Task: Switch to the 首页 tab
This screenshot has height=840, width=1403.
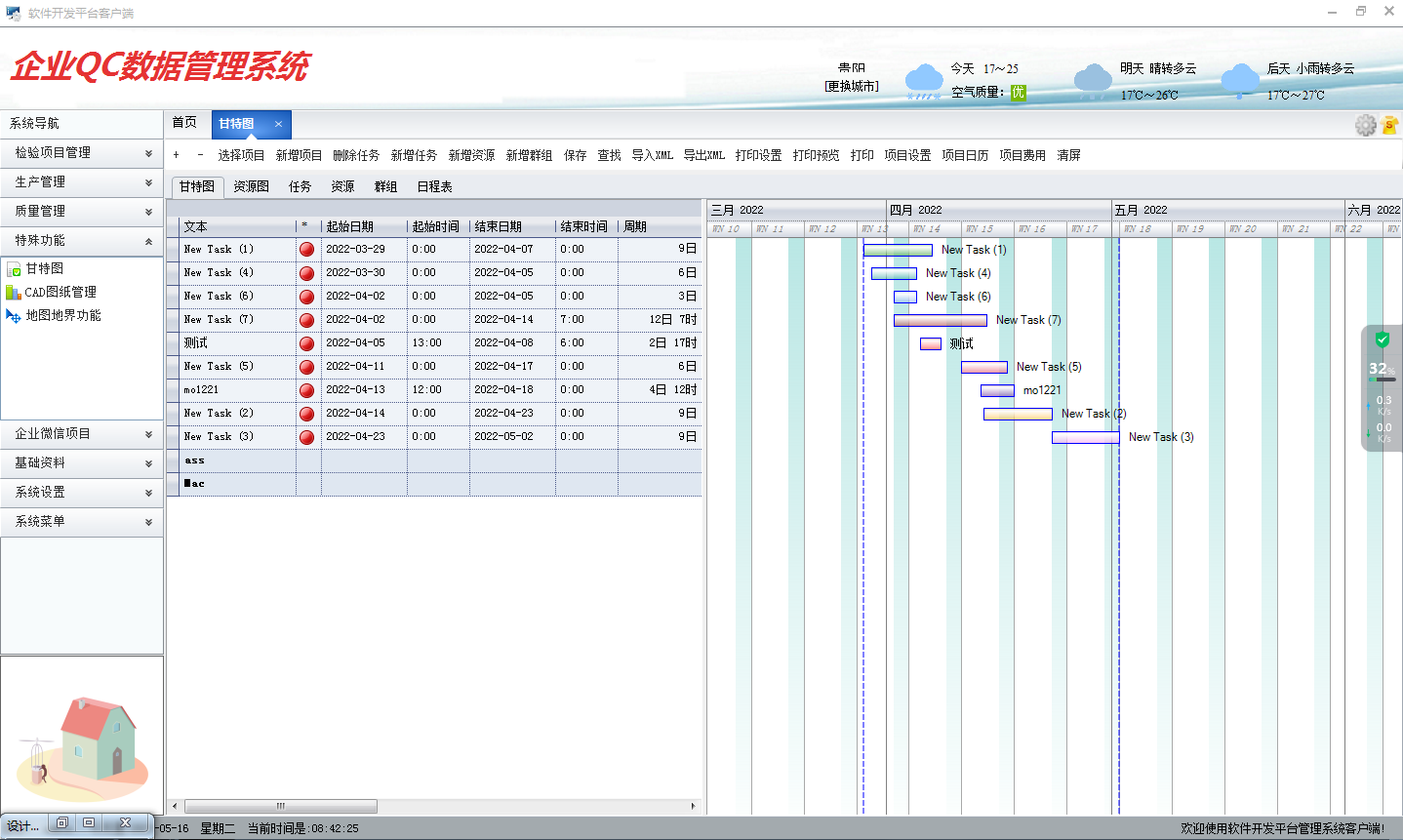Action: coord(184,123)
